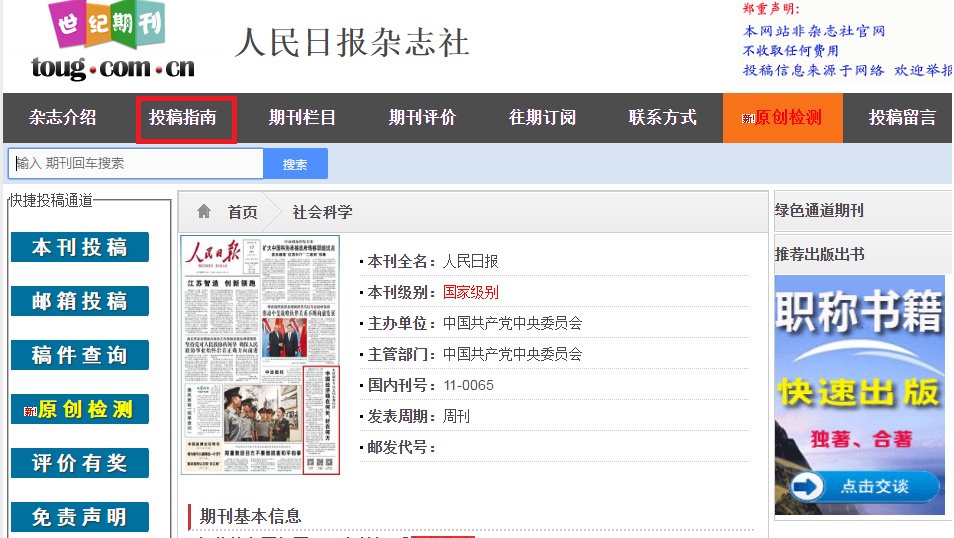Click the 免责声明 sidebar button
Viewport: 954px width, 538px height.
point(80,517)
